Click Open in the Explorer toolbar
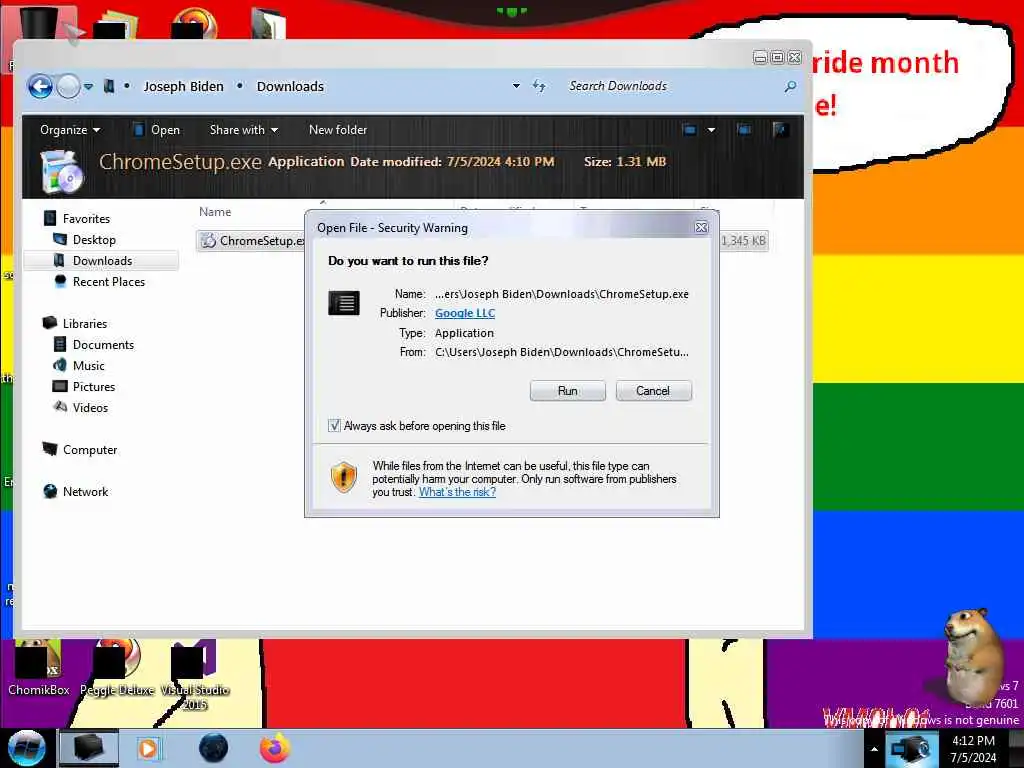1024x768 pixels. (157, 130)
